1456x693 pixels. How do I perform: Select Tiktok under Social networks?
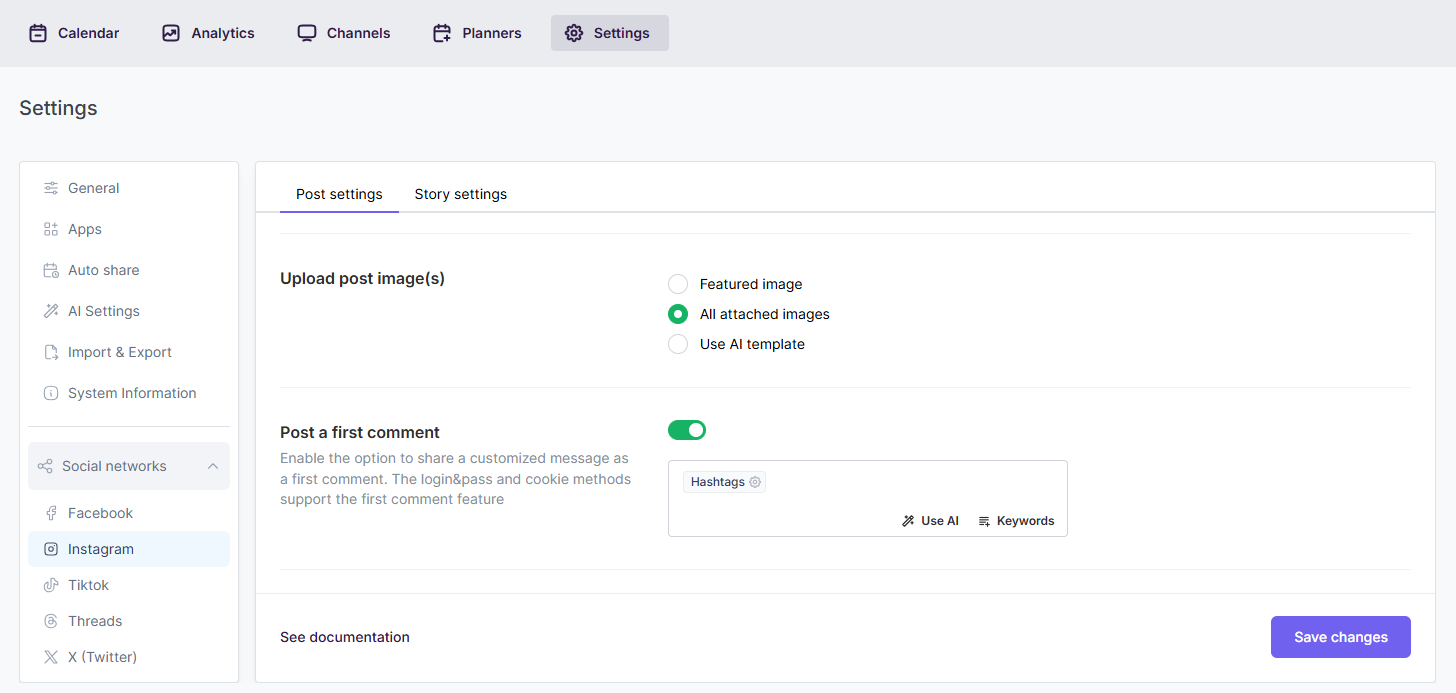(x=129, y=585)
